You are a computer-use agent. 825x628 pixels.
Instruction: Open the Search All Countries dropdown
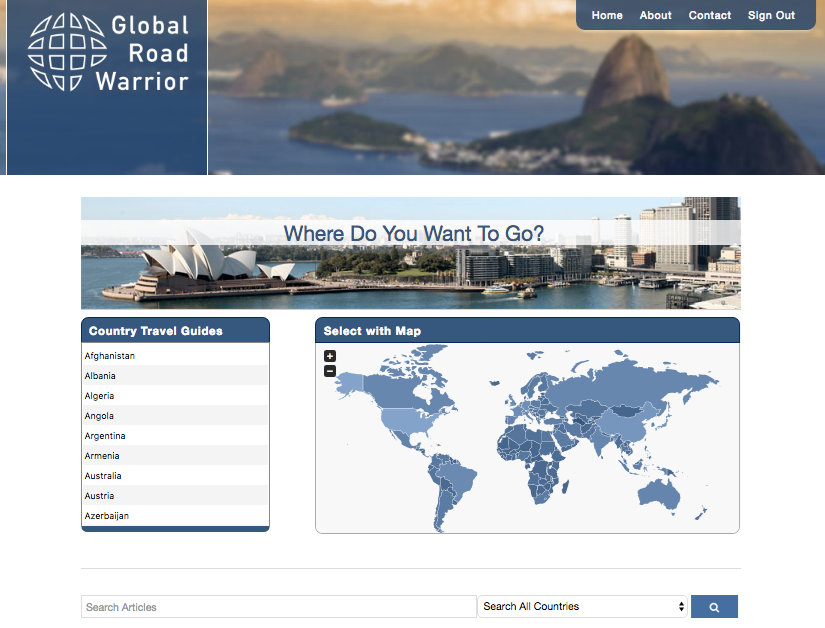583,607
